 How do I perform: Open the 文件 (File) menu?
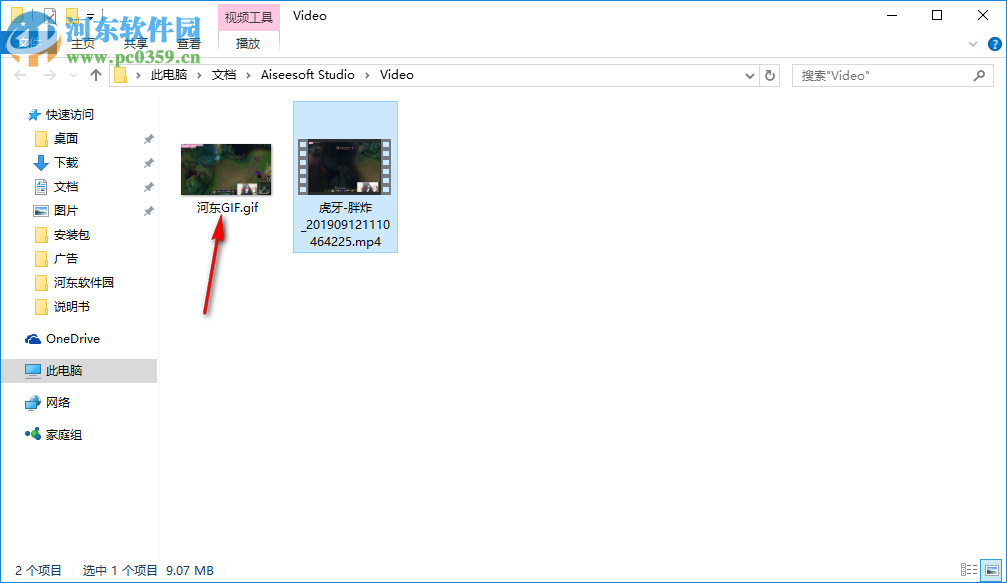pos(30,43)
